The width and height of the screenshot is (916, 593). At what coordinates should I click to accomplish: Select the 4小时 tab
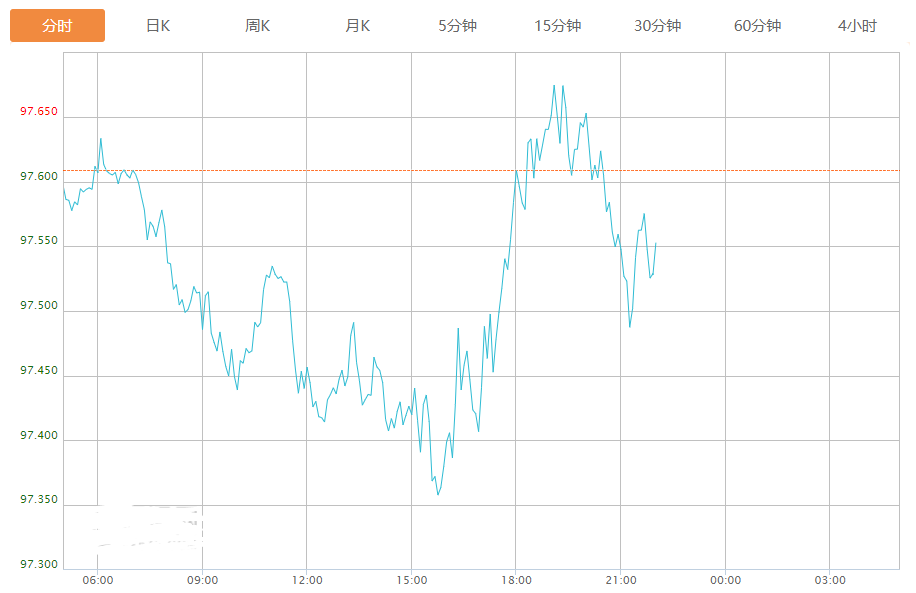click(x=857, y=26)
